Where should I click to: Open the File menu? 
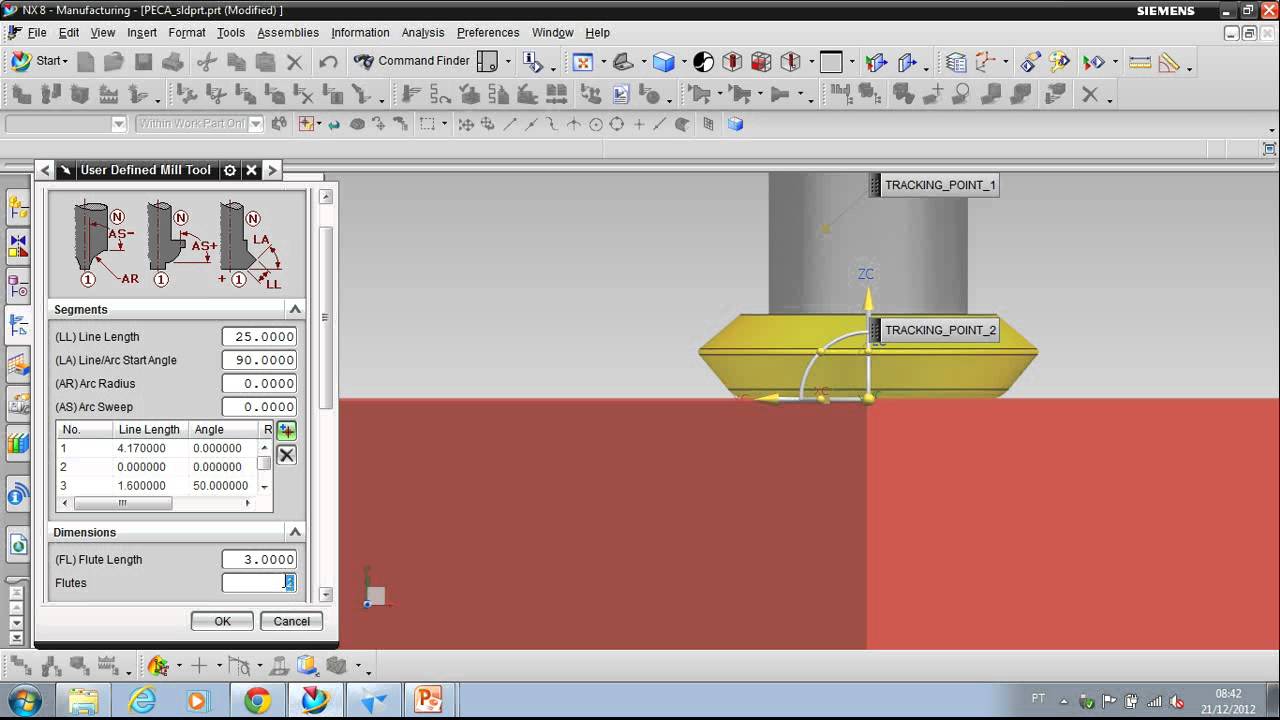point(37,33)
